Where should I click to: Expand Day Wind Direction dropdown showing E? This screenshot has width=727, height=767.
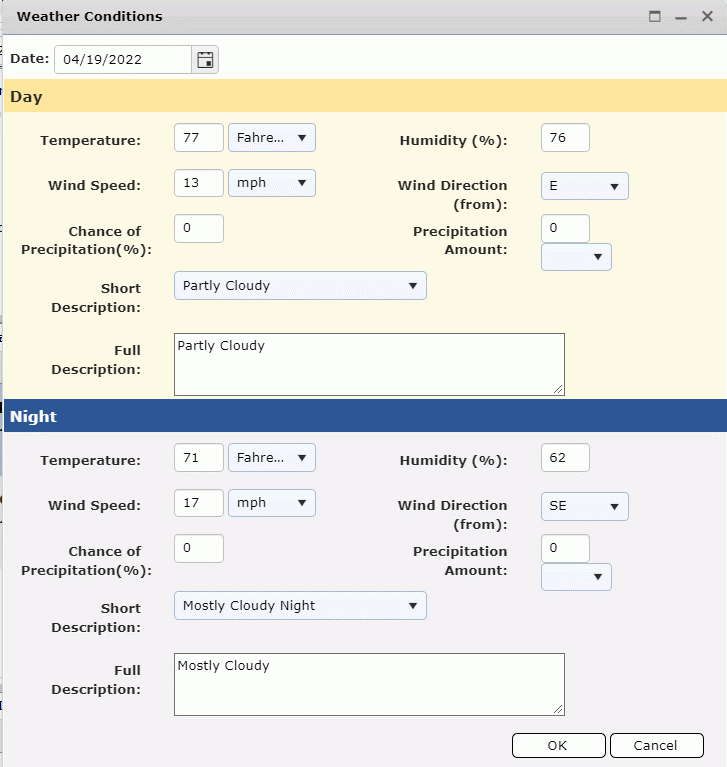[x=585, y=186]
